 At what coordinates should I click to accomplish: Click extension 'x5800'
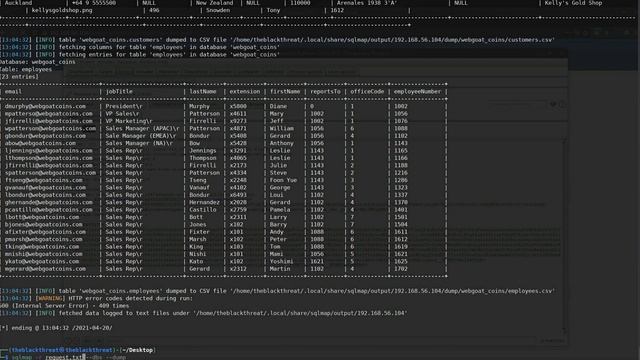click(x=238, y=106)
